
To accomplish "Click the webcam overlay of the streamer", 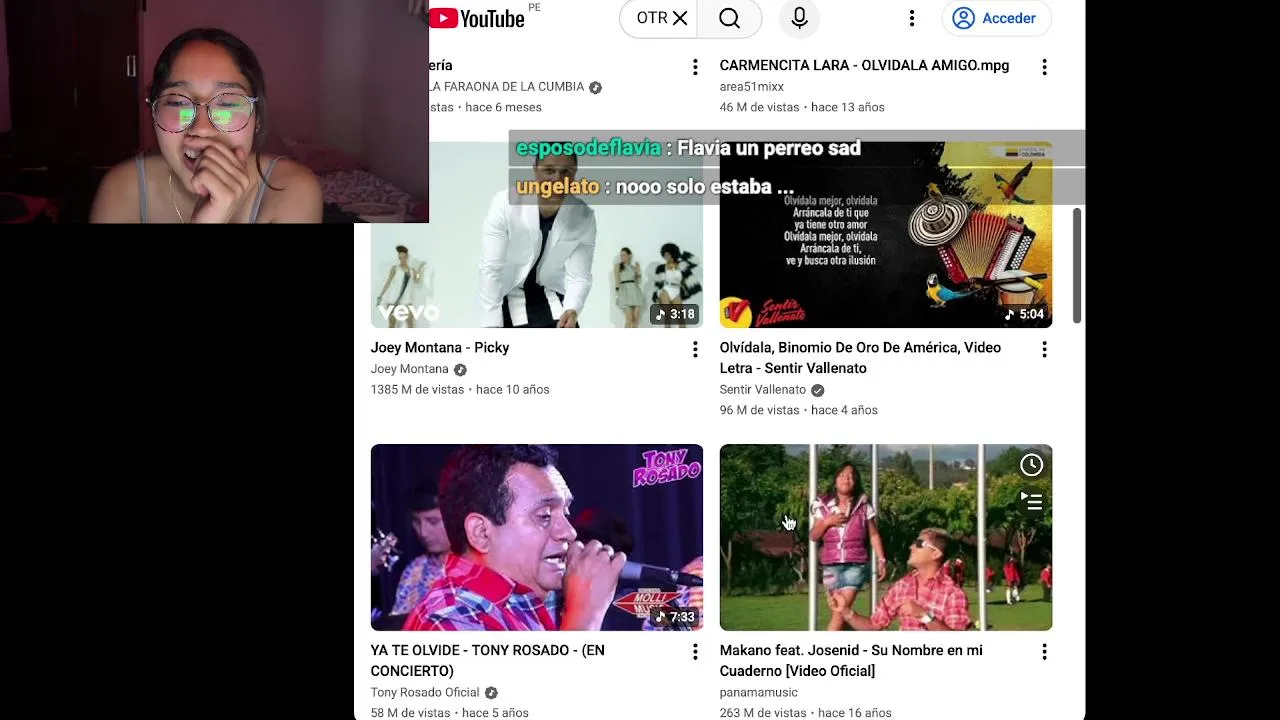I will click(x=214, y=111).
